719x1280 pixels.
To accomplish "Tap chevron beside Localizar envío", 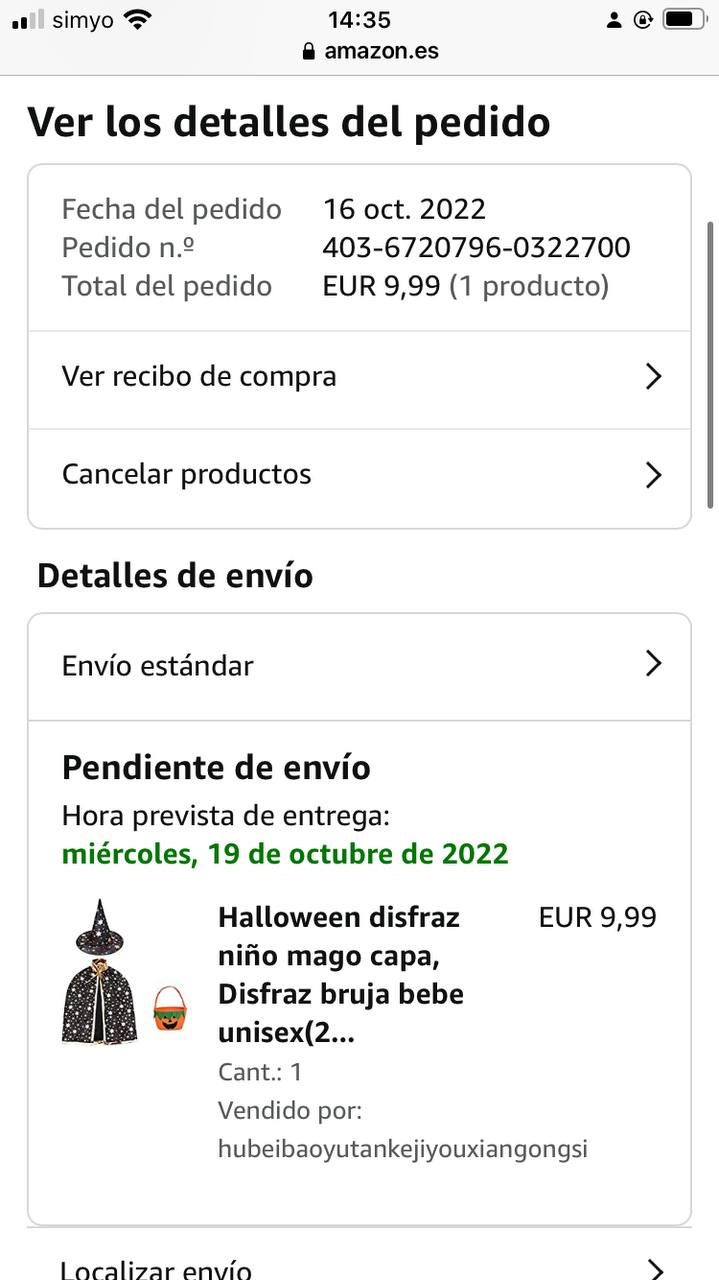I will point(655,1269).
